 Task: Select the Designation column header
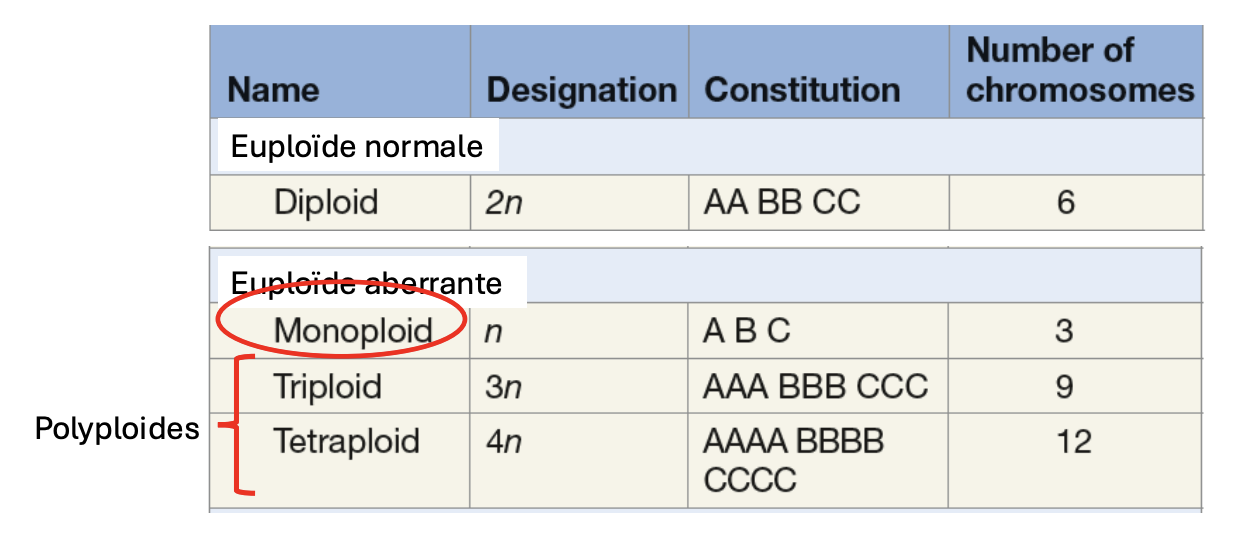point(581,91)
